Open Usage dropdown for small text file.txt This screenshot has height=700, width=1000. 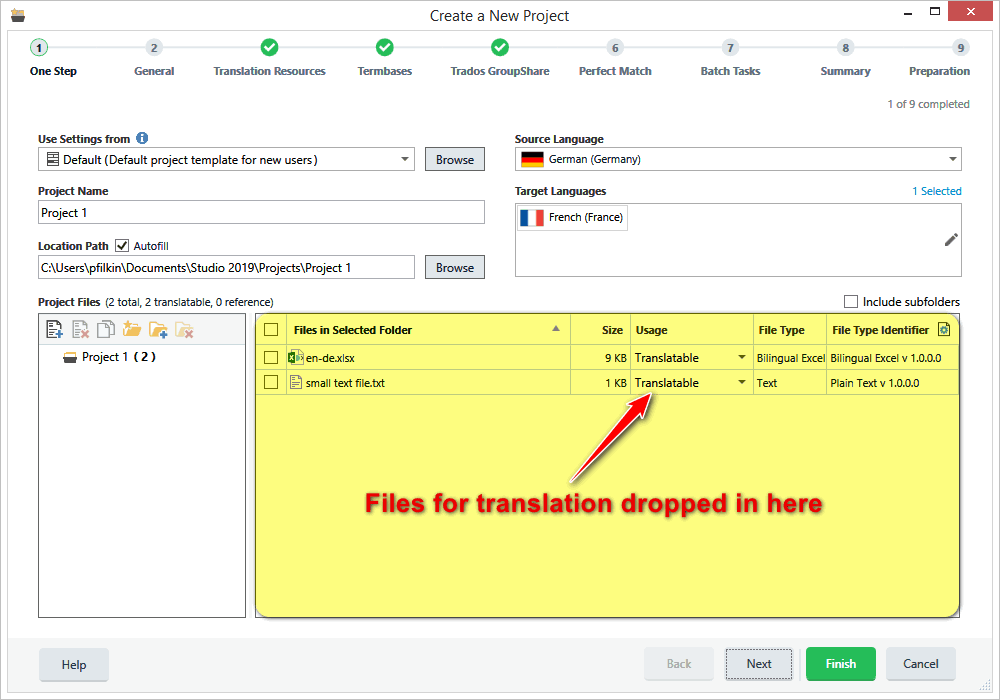coord(742,383)
